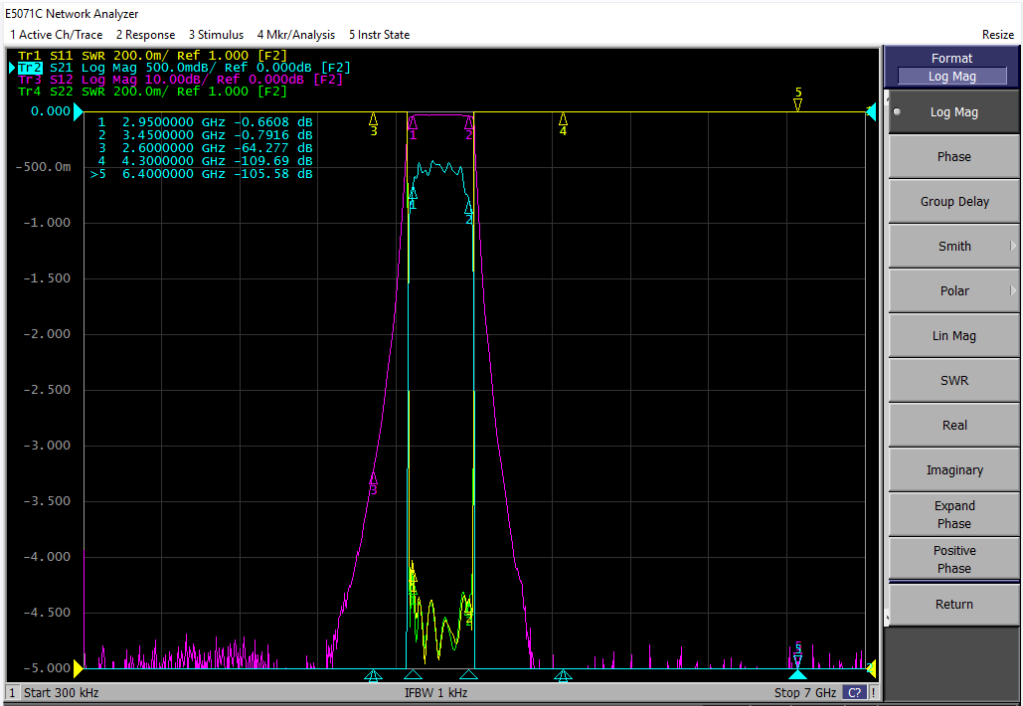Image resolution: width=1023 pixels, height=706 pixels.
Task: Click the yellow reference arrow at bottom-left of graph
Action: click(78, 669)
